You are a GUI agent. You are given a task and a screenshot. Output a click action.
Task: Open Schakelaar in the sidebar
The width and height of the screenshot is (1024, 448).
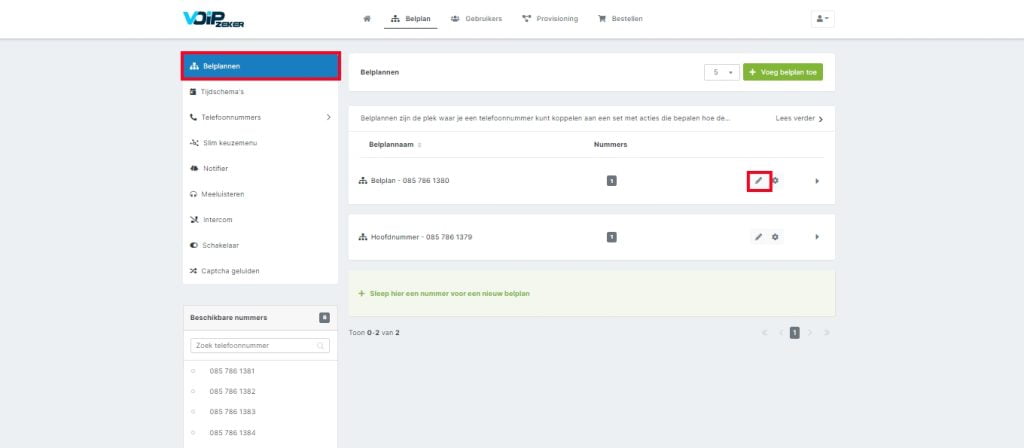[261, 246]
